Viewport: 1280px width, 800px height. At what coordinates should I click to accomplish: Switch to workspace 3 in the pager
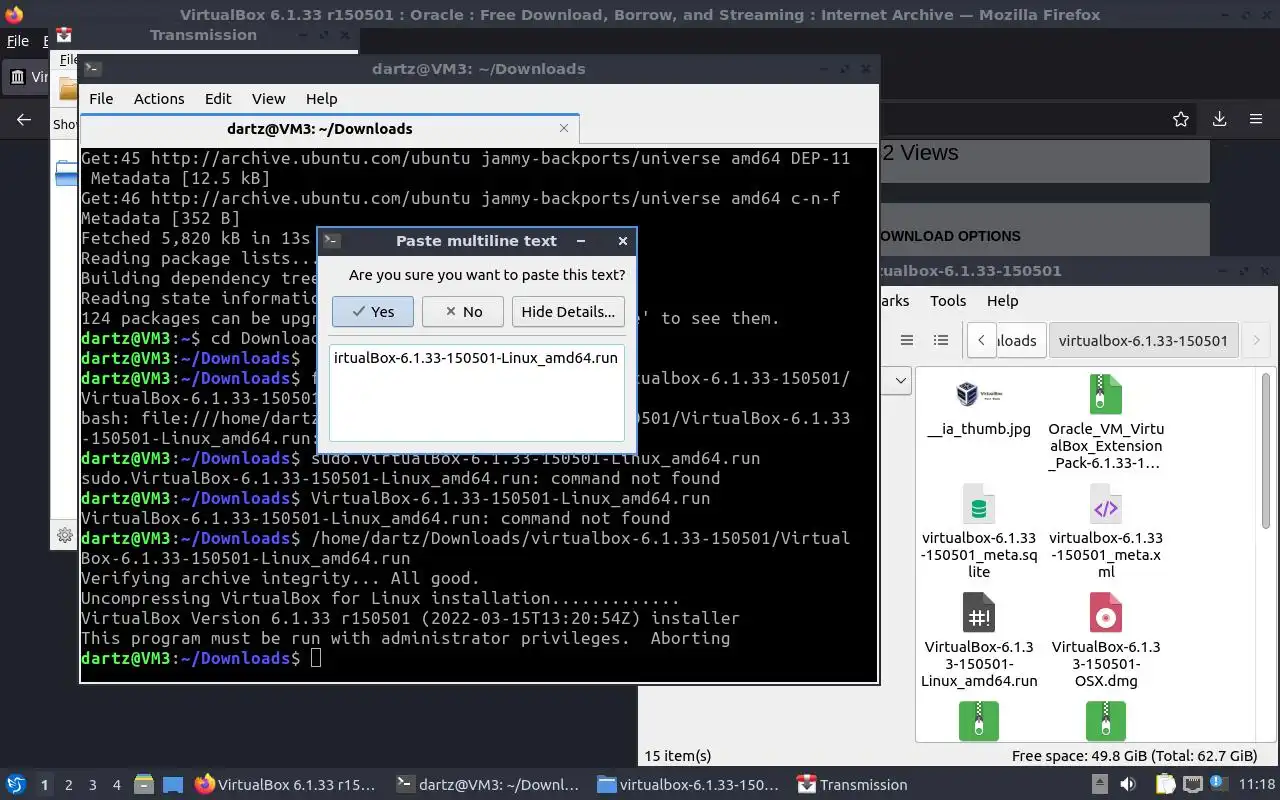click(x=92, y=785)
